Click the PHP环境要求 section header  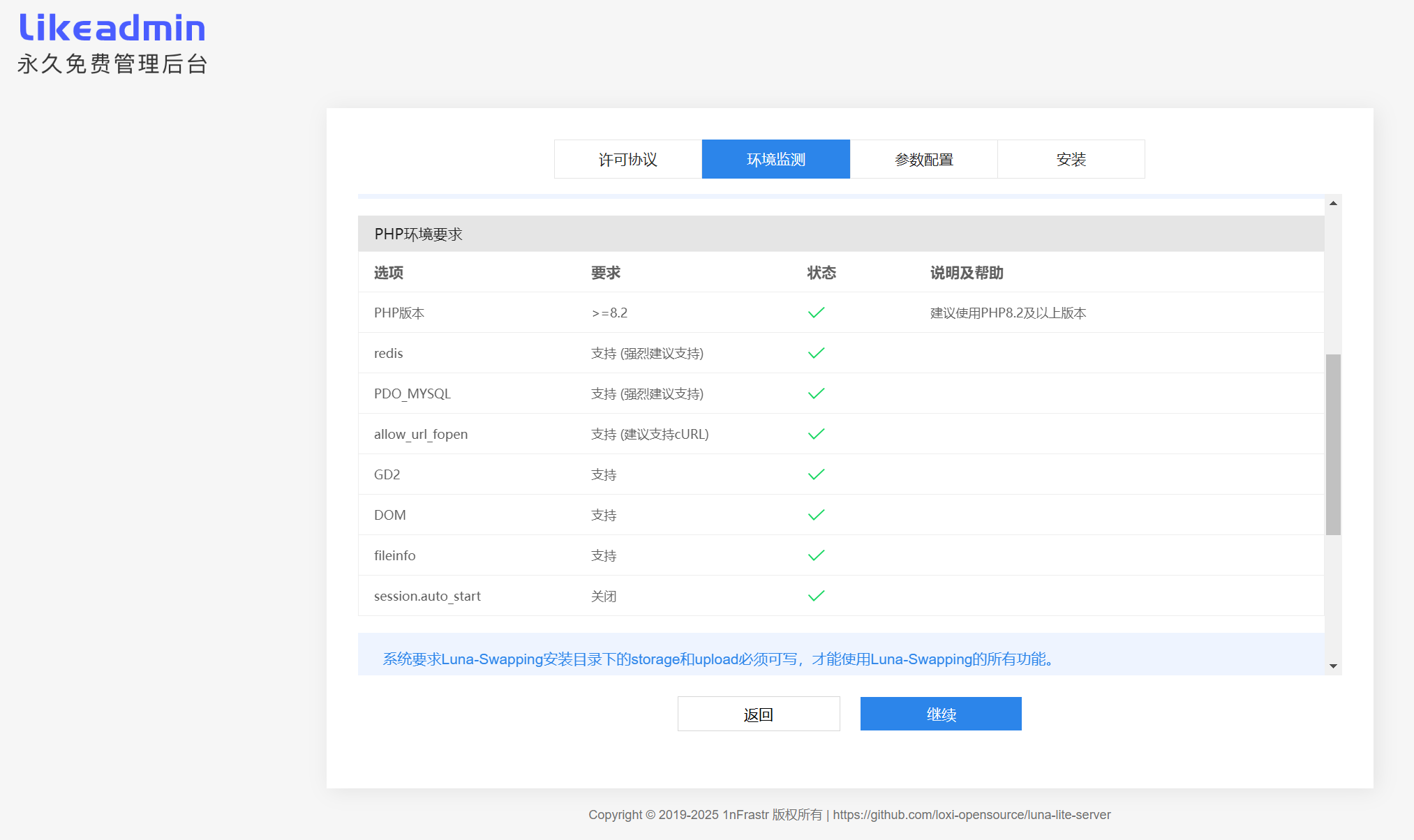[418, 234]
